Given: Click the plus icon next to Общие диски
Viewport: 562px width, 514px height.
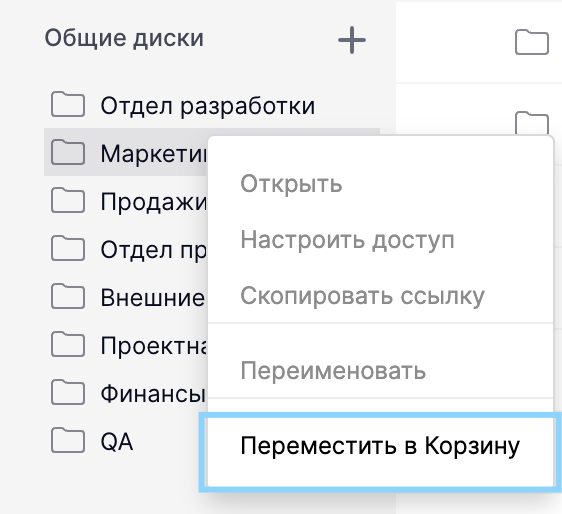Looking at the screenshot, I should click(352, 40).
